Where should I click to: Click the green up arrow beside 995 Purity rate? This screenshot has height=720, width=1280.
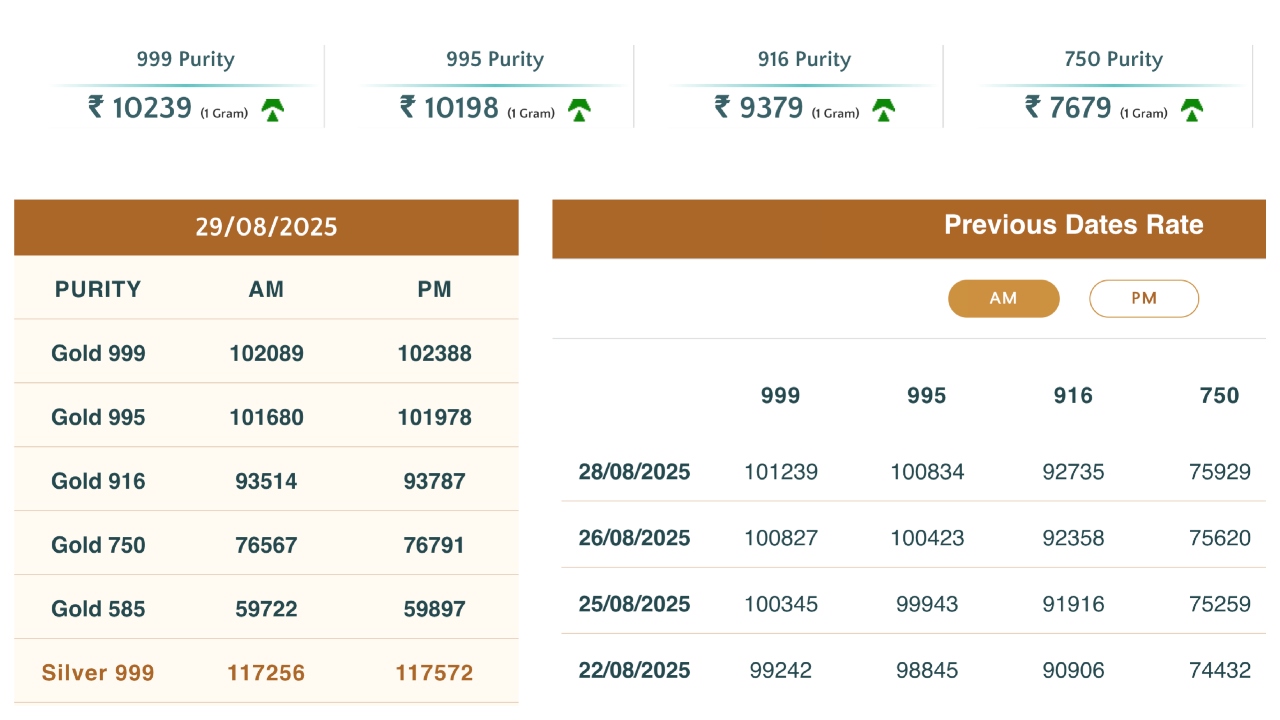pyautogui.click(x=579, y=110)
